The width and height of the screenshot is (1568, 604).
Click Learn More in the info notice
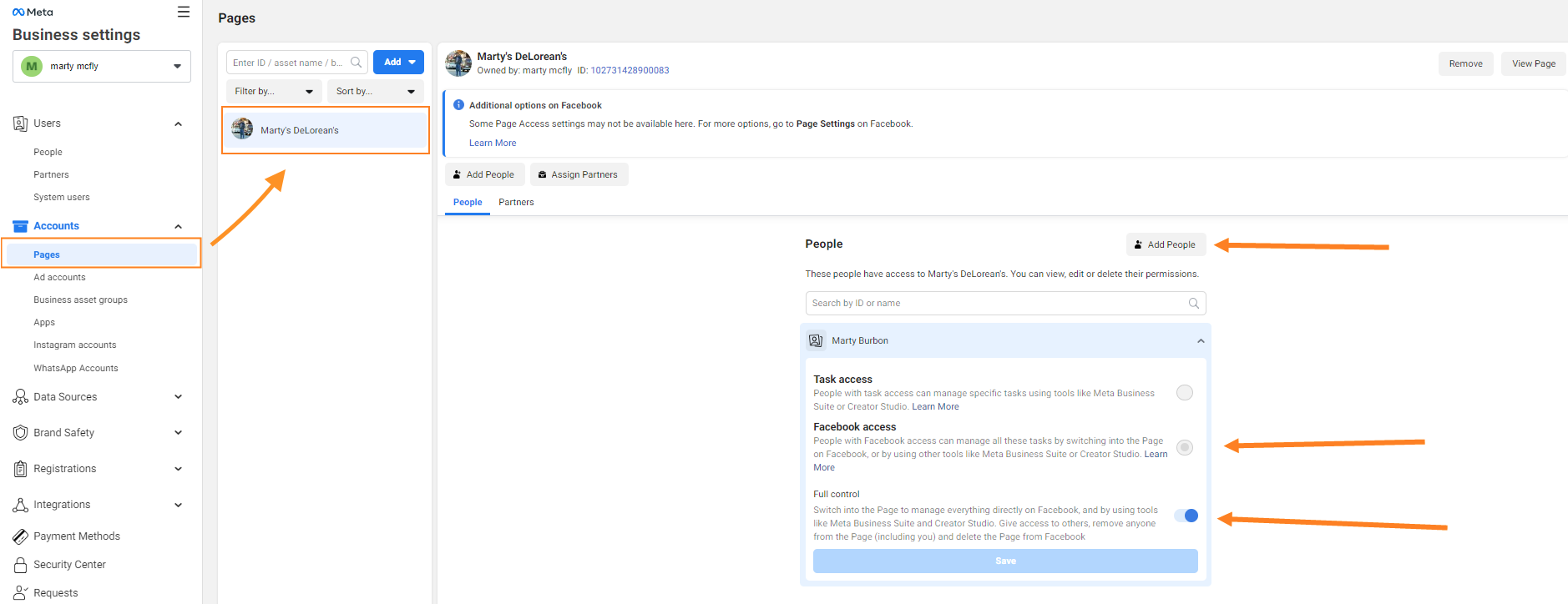pyautogui.click(x=493, y=143)
